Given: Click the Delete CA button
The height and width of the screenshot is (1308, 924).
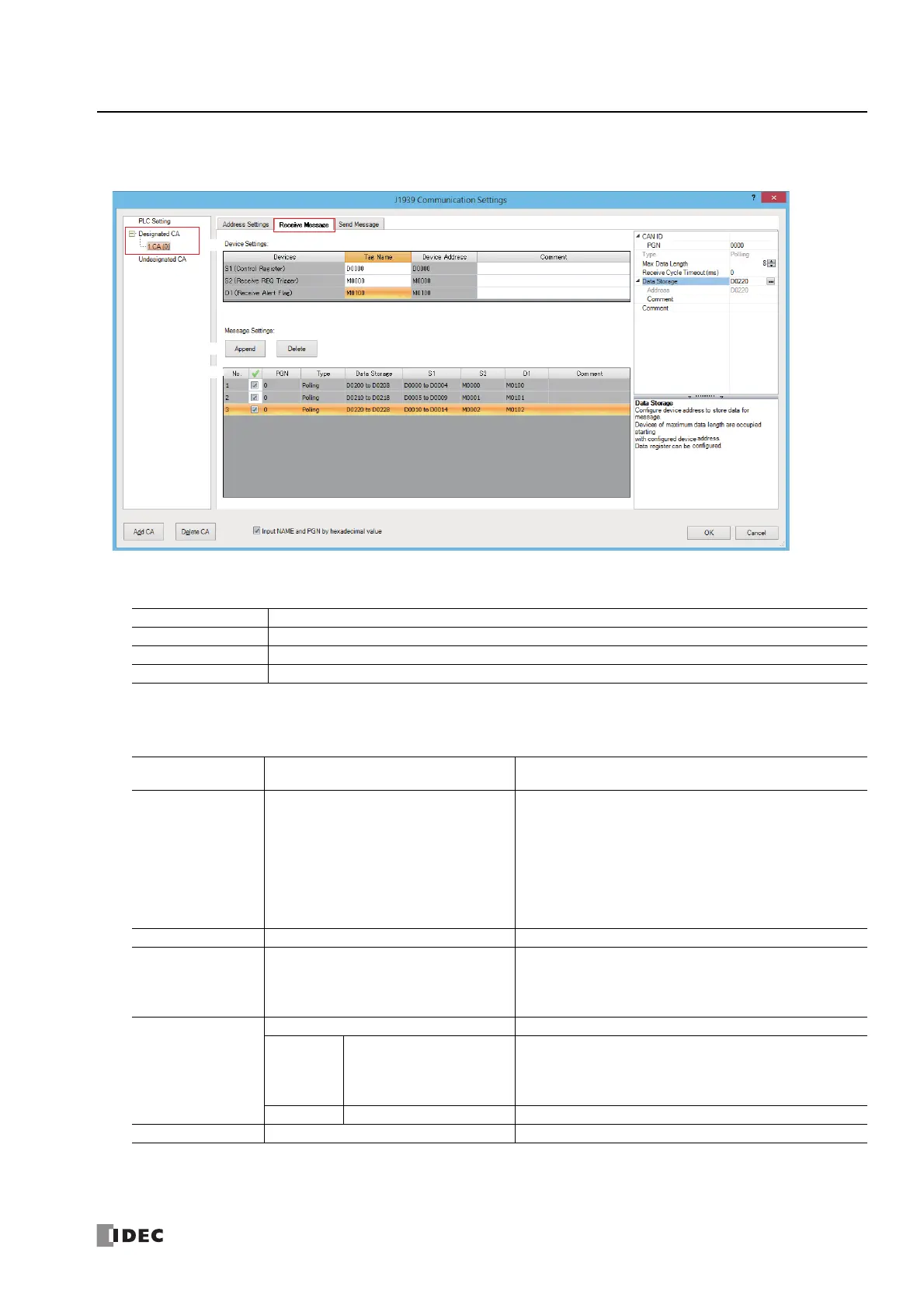Looking at the screenshot, I should (x=195, y=532).
